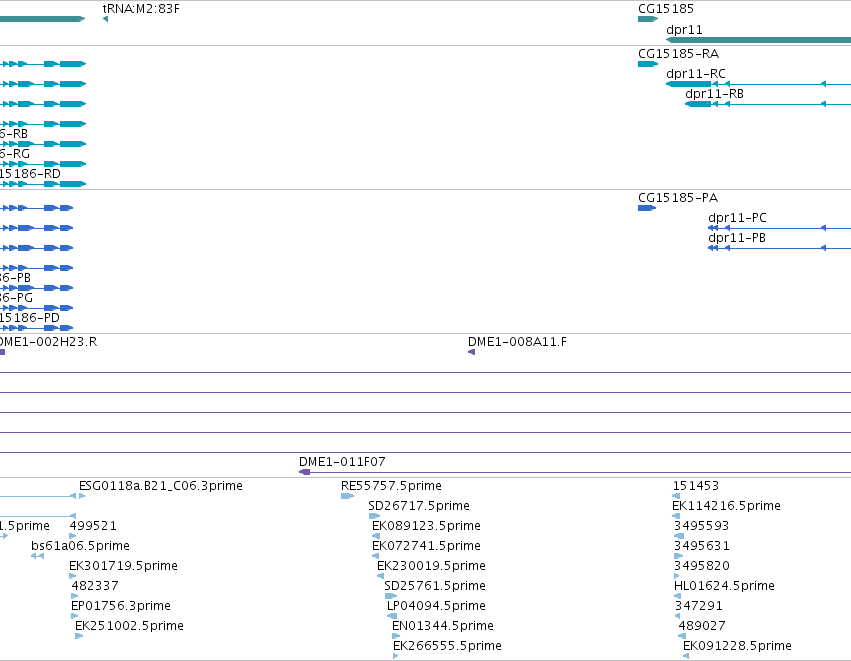Click the dpr11-RC transcript label
This screenshot has width=851, height=661.
[696, 74]
